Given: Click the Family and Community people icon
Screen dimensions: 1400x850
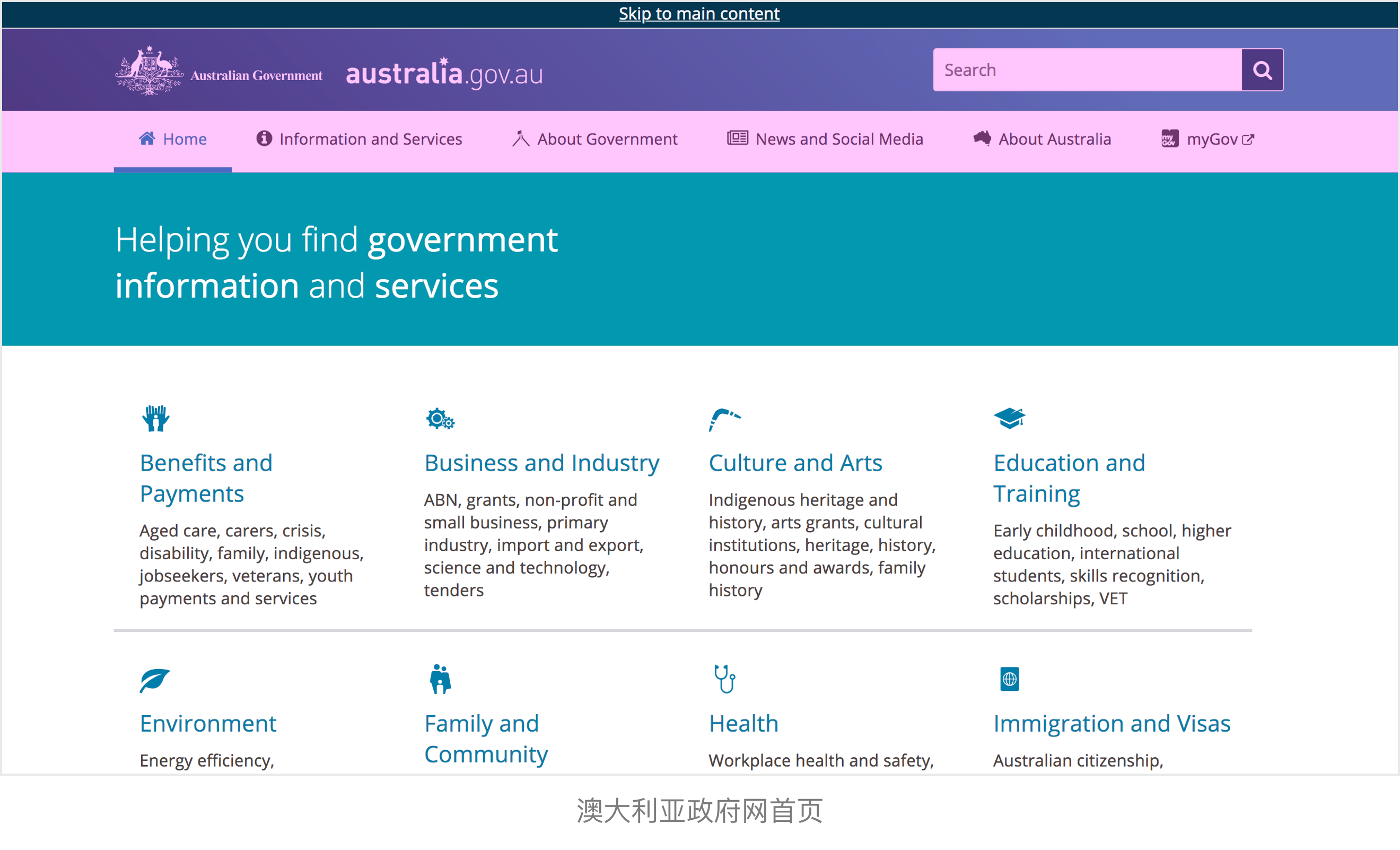Looking at the screenshot, I should click(440, 679).
